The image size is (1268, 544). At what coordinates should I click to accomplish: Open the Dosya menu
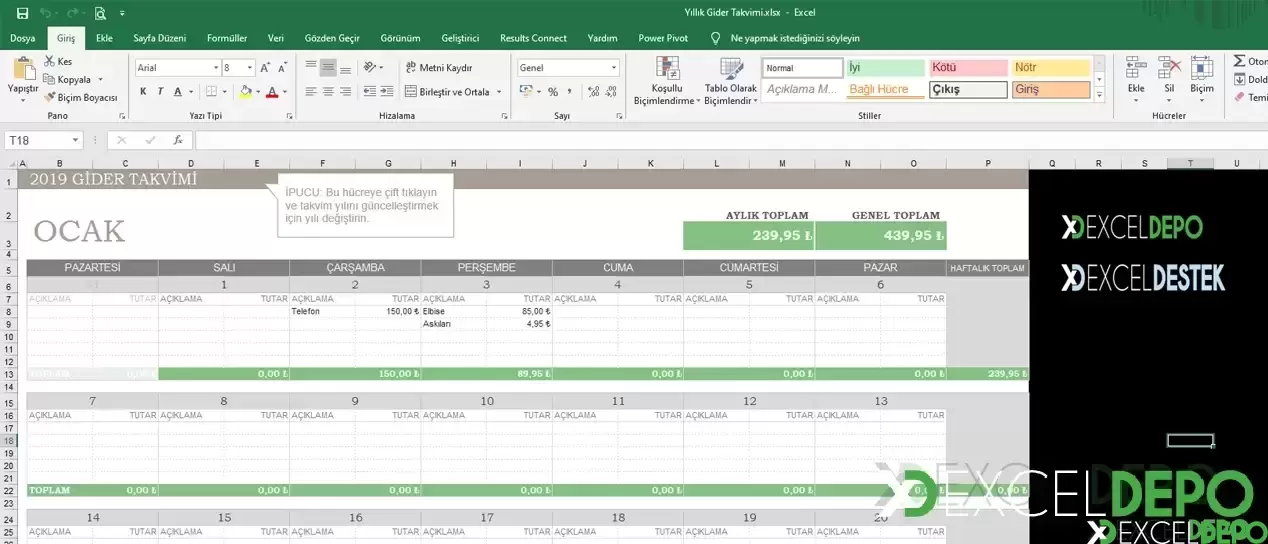[23, 38]
